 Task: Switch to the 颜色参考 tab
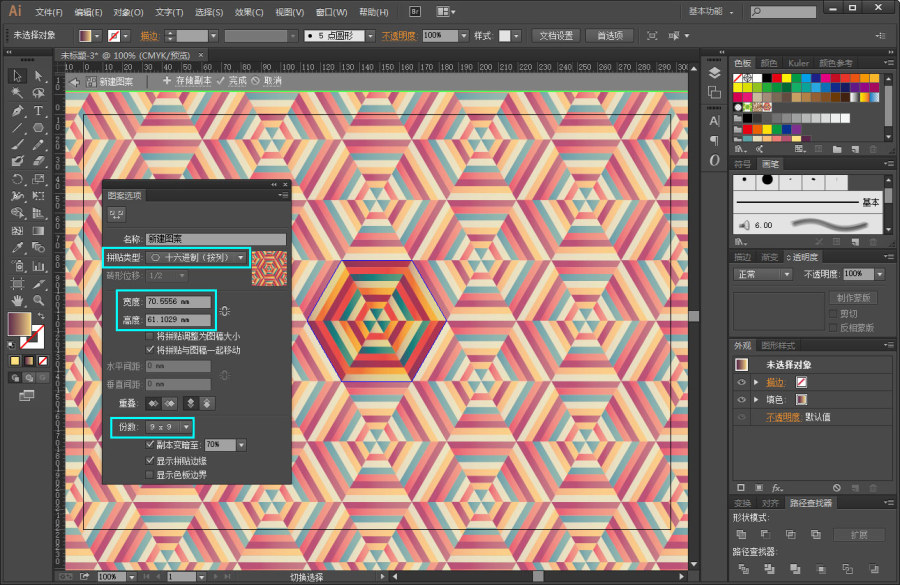(x=835, y=63)
